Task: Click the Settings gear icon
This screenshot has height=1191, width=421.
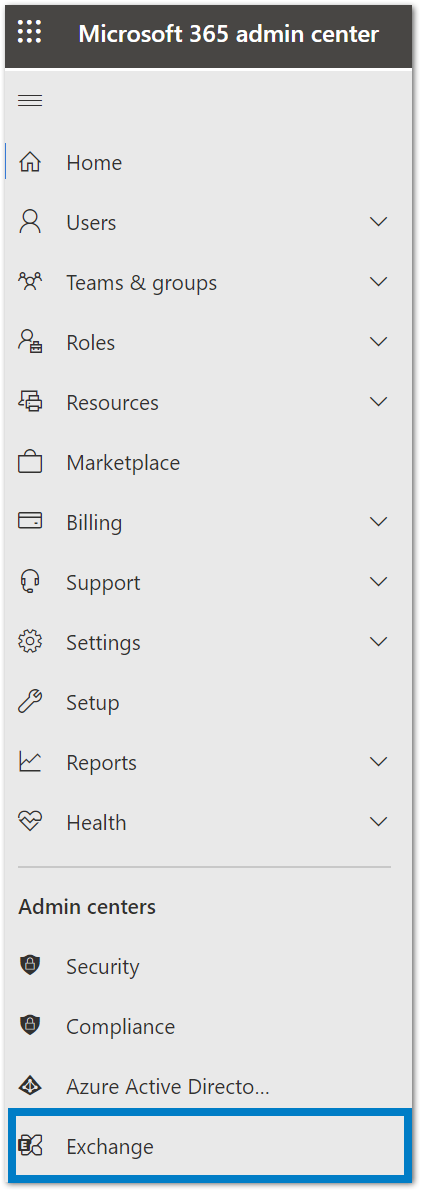Action: tap(30, 643)
